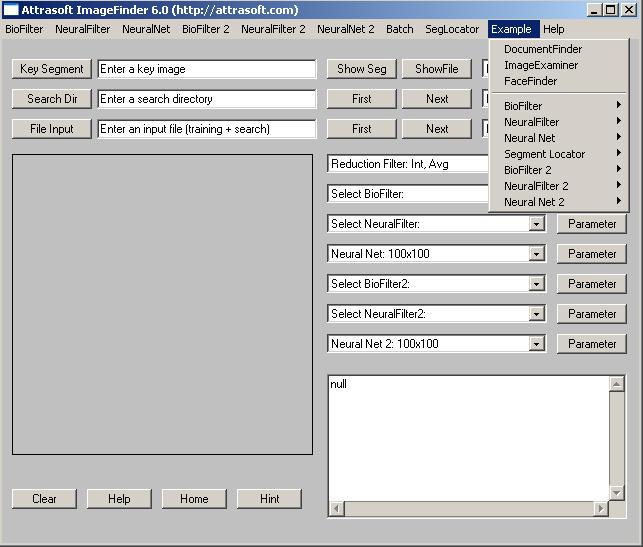
Task: Click the Key Segment button
Action: pyautogui.click(x=52, y=69)
